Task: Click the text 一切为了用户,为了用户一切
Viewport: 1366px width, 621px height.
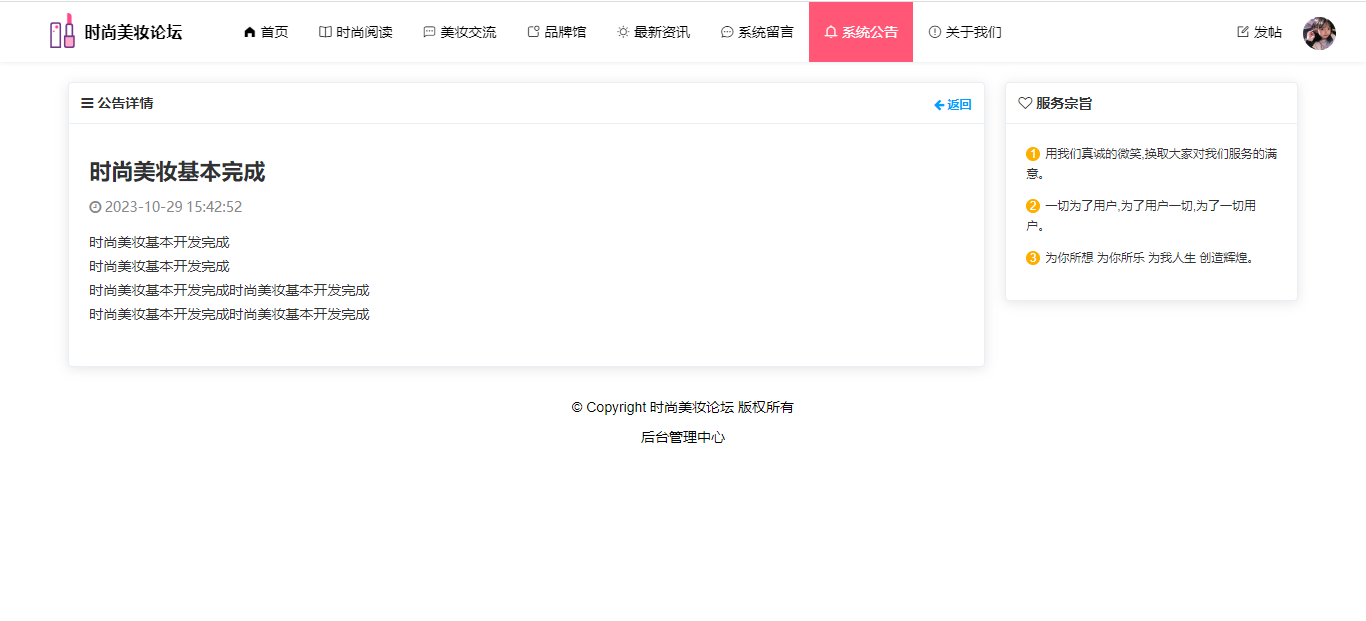Action: tap(1120, 206)
